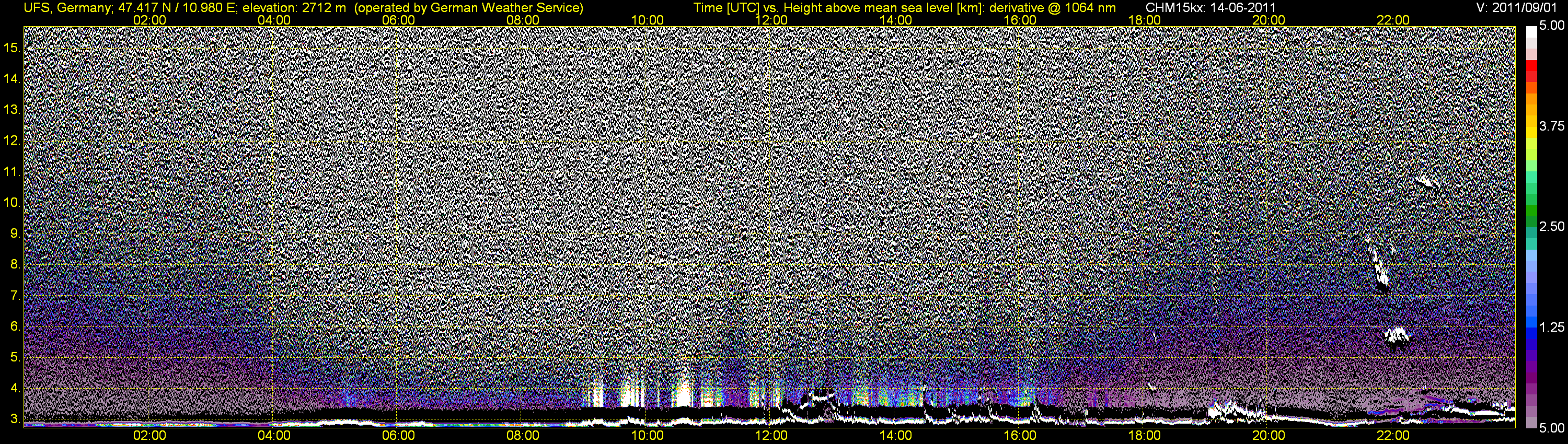Pick "20:00" on the bottom time axis

tap(1269, 436)
